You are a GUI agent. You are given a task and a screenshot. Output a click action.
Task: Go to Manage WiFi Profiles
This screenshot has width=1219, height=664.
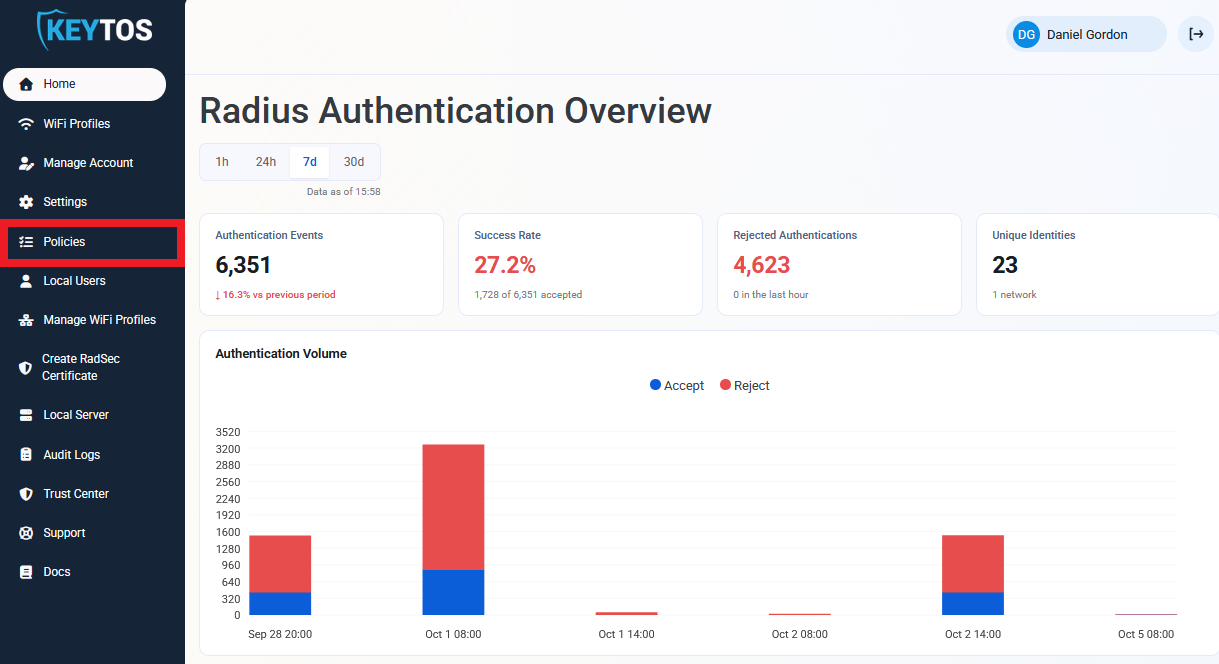pos(85,320)
